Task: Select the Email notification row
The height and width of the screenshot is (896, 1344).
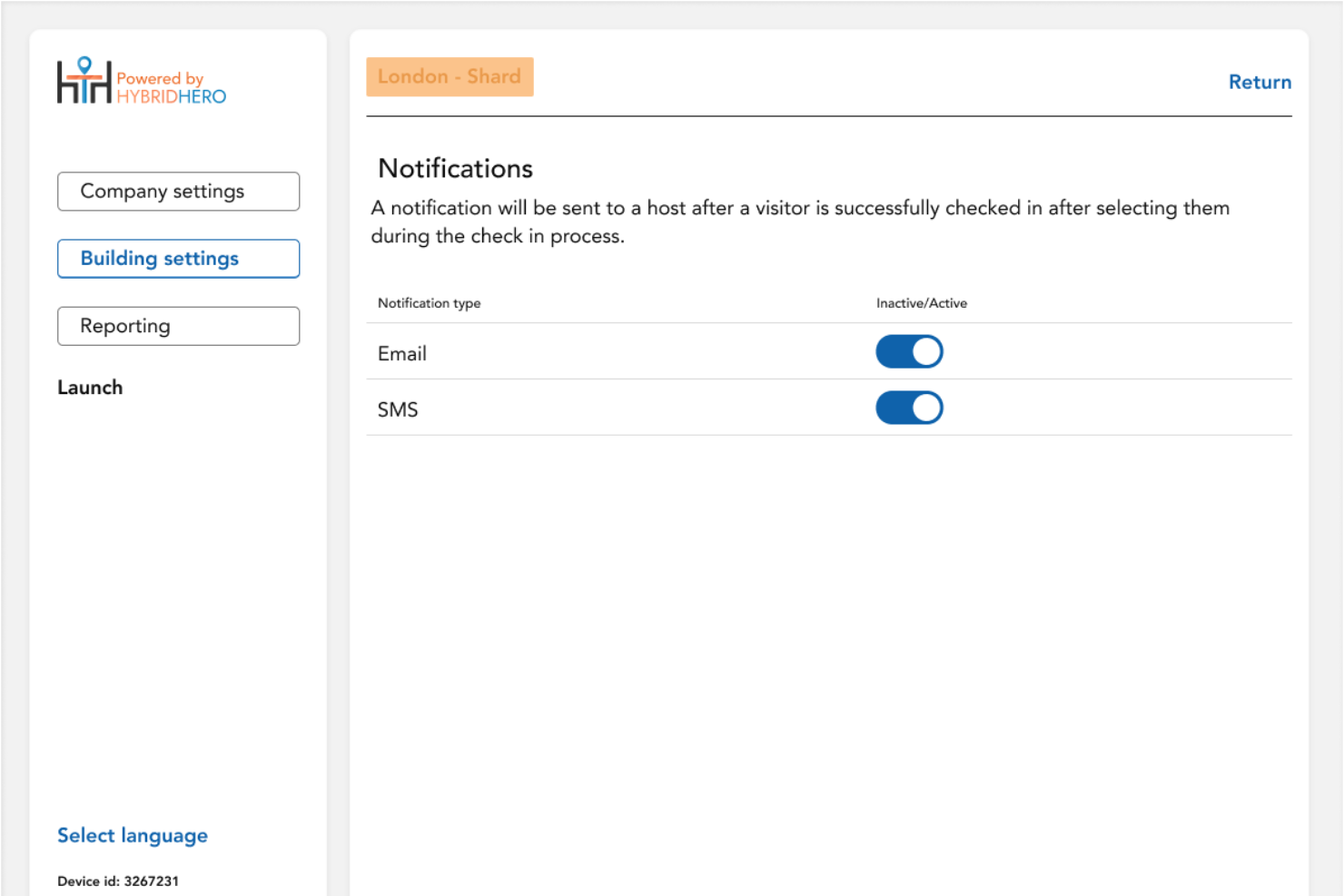Action: 402,353
